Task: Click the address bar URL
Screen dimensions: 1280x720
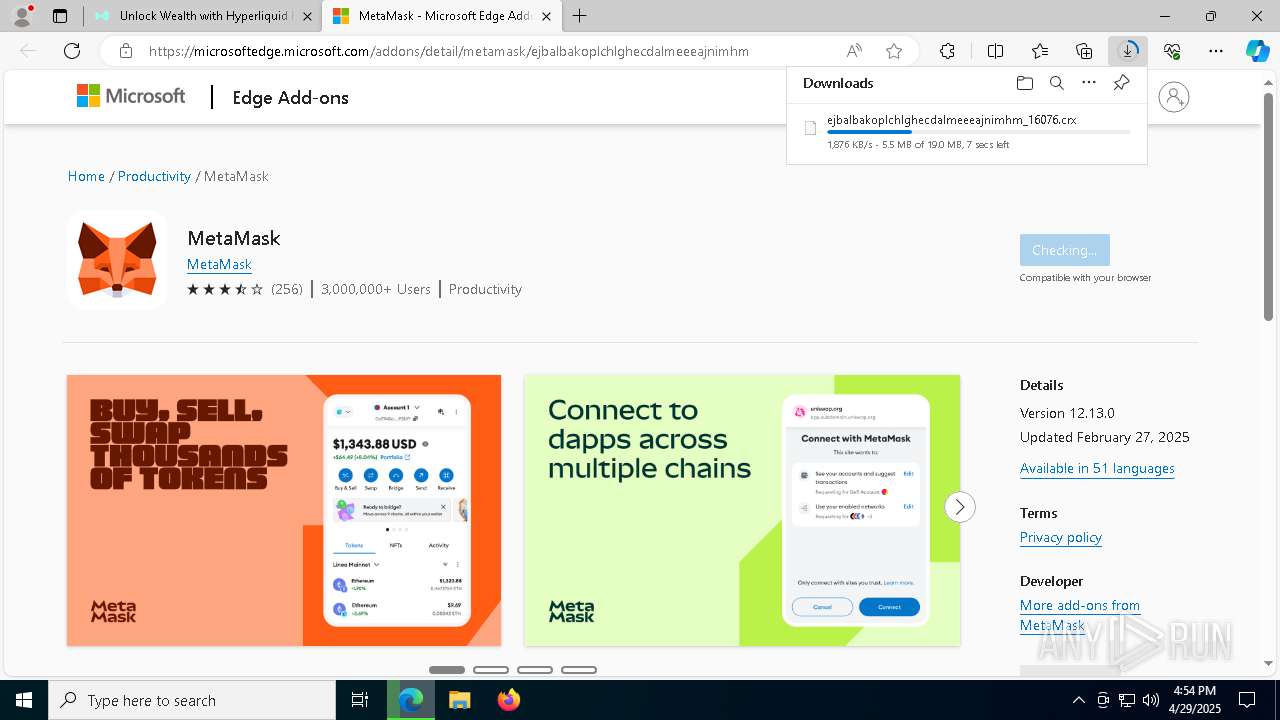Action: click(x=448, y=51)
